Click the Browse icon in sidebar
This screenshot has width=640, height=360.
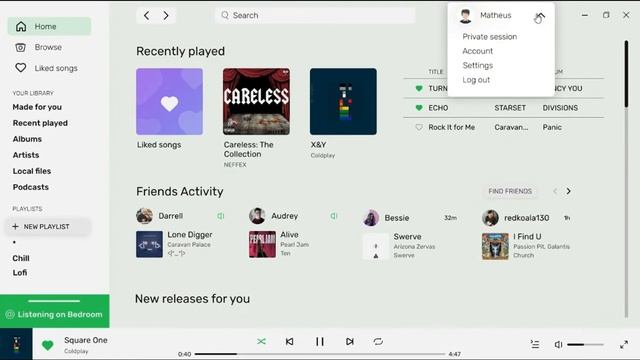(20, 47)
